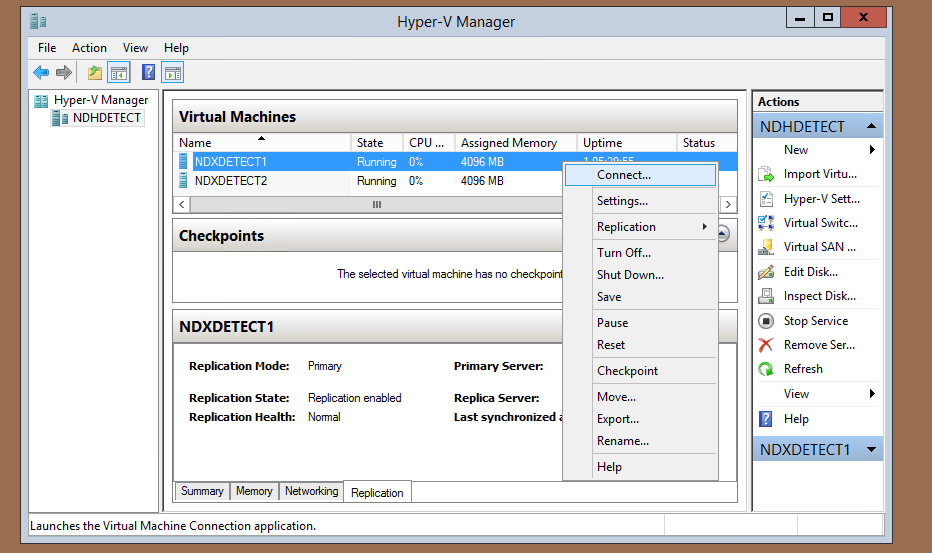Expand the NDXDETECT1 actions section
The image size is (932, 553).
click(x=871, y=450)
